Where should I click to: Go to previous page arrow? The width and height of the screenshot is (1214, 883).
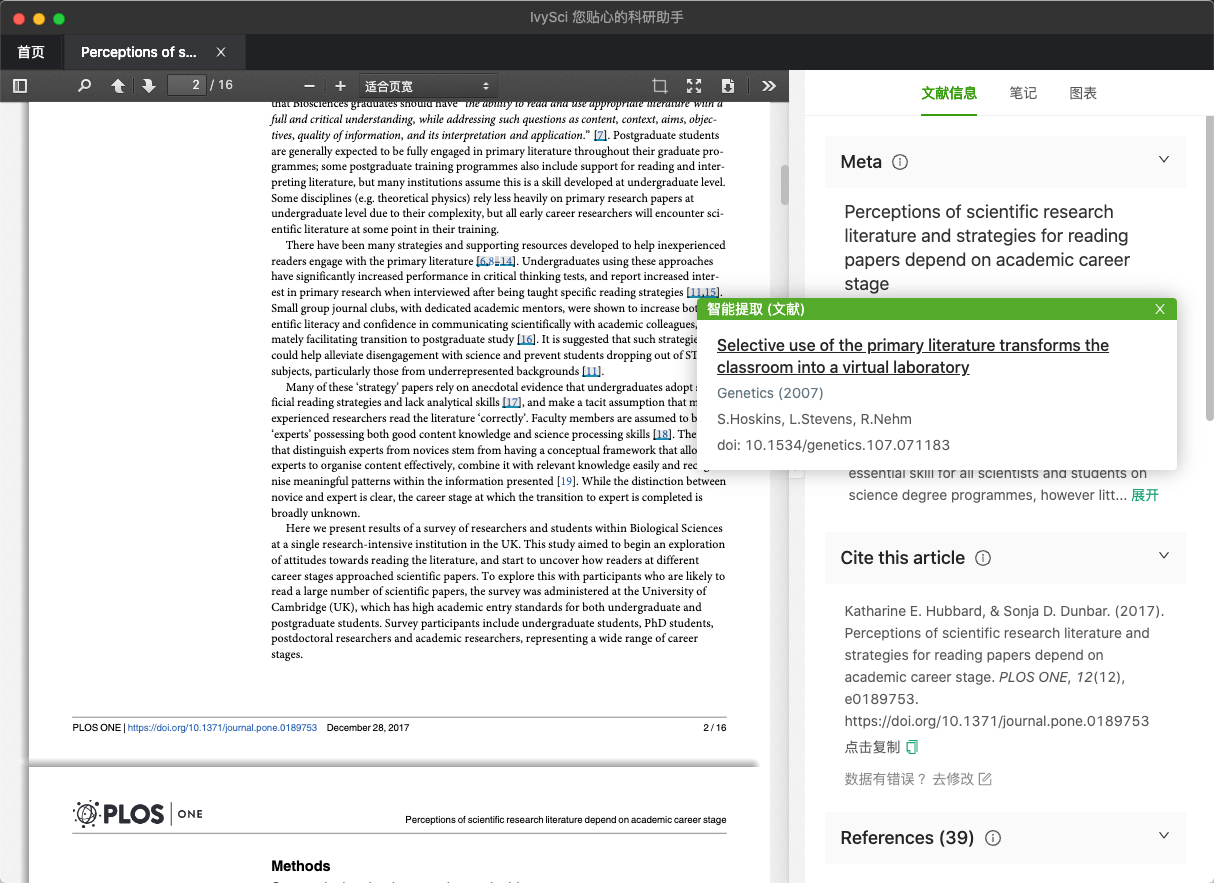[x=118, y=86]
